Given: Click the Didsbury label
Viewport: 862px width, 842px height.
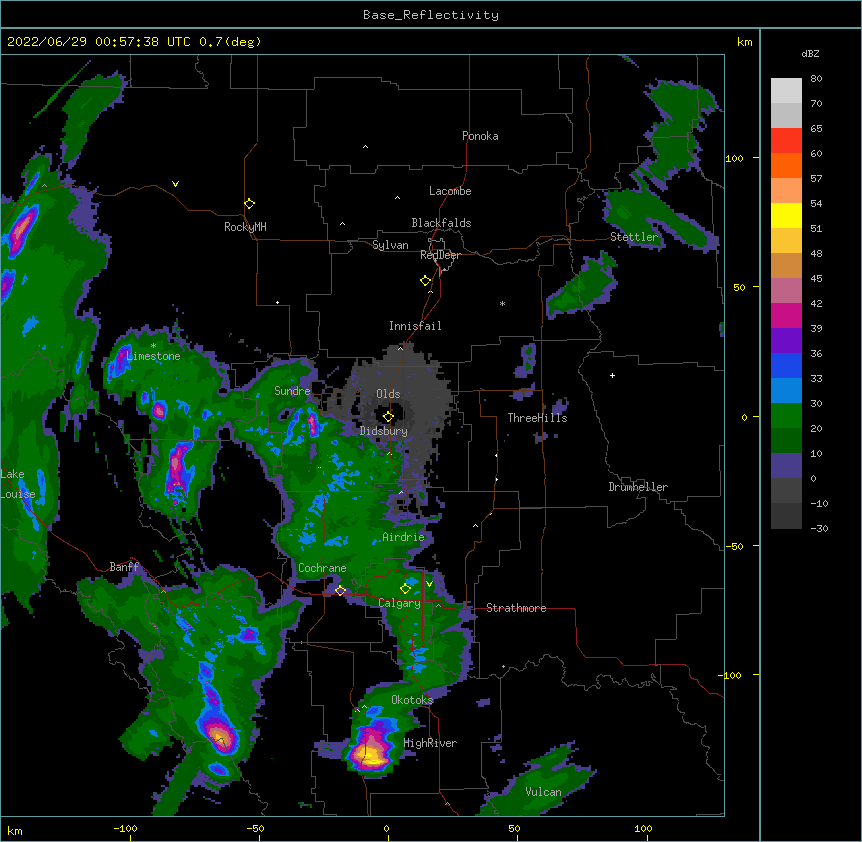Looking at the screenshot, I should tap(384, 431).
